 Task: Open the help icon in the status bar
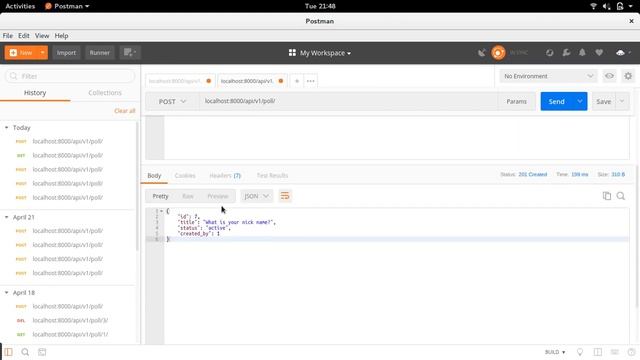point(631,352)
